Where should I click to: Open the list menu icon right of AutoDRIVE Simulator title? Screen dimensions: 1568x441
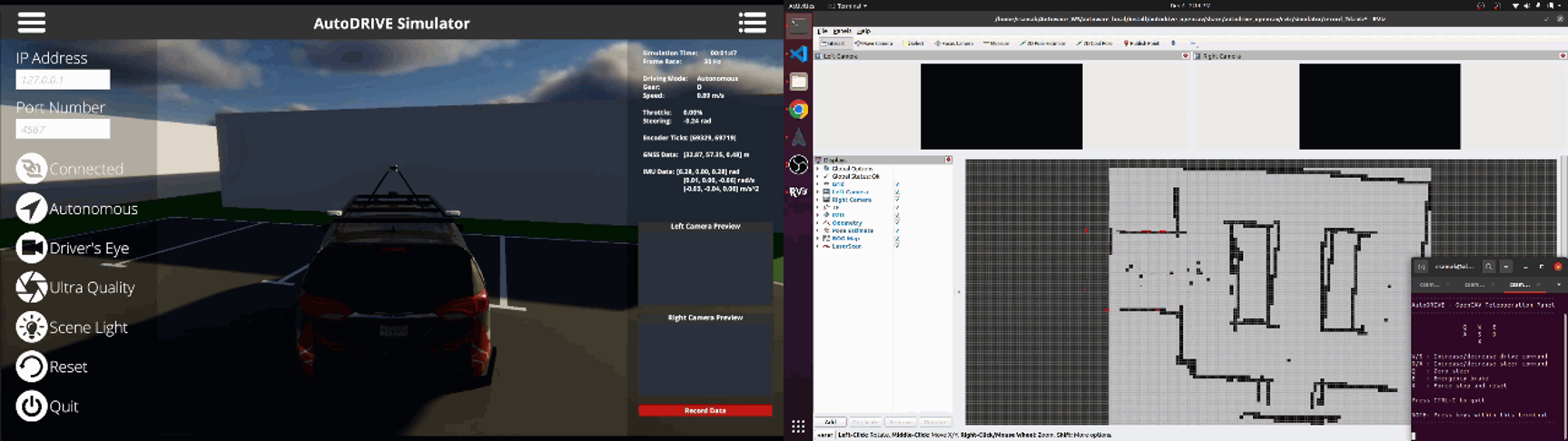[x=752, y=22]
